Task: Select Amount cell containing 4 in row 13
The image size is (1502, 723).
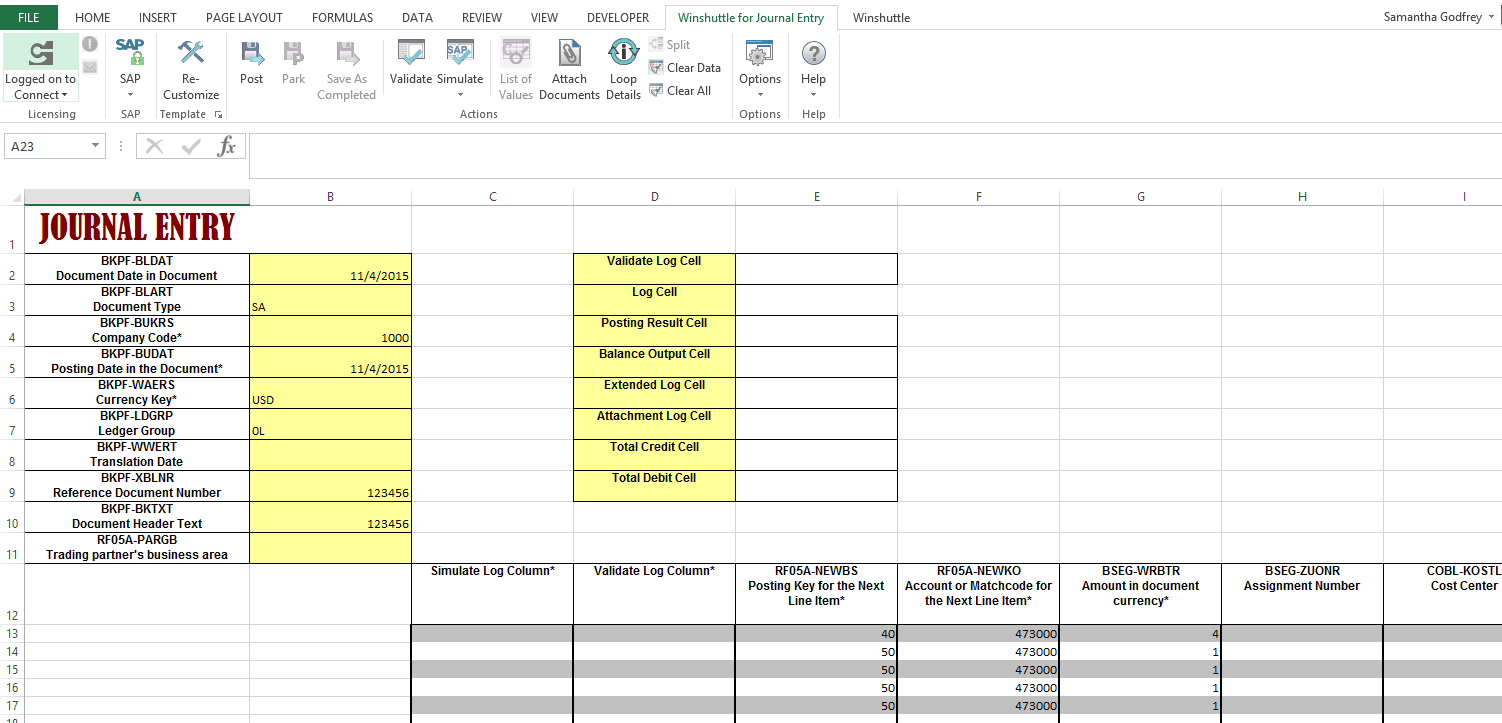Action: (1140, 633)
